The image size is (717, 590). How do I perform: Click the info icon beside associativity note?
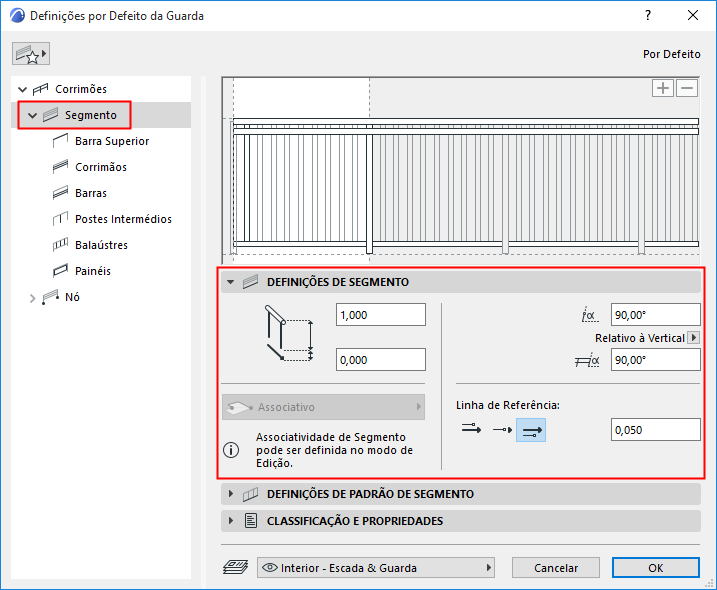pos(231,450)
